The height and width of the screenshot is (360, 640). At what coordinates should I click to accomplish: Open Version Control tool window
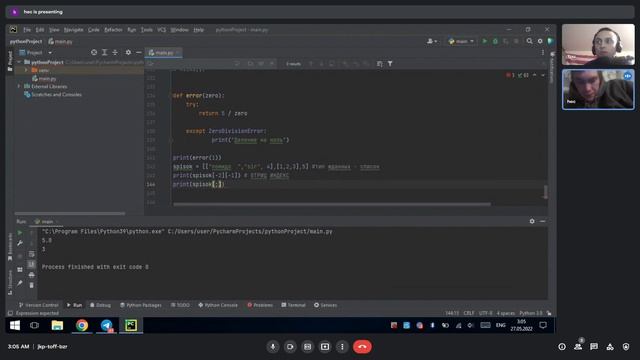(38, 305)
